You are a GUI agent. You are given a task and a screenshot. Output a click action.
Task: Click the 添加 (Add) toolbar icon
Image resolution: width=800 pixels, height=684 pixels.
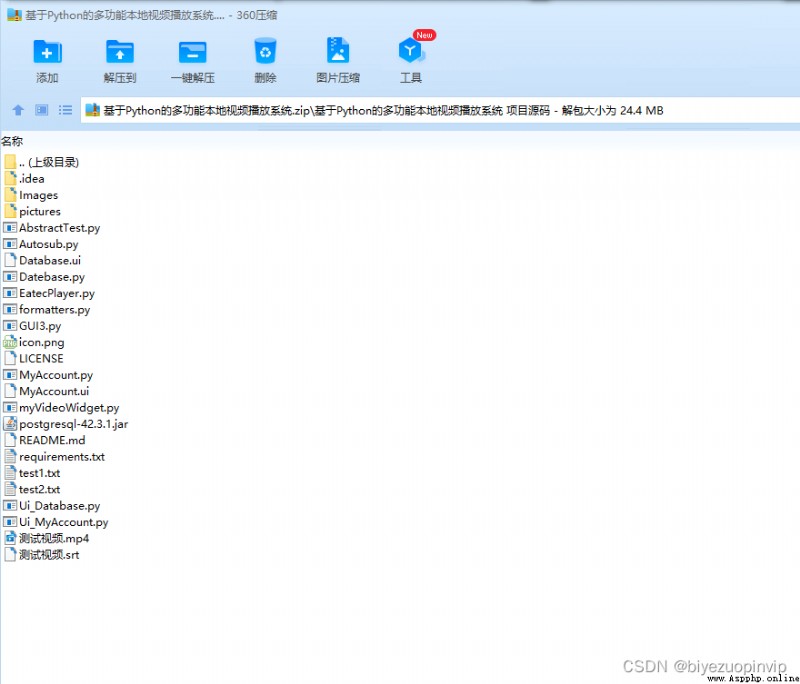coord(47,52)
